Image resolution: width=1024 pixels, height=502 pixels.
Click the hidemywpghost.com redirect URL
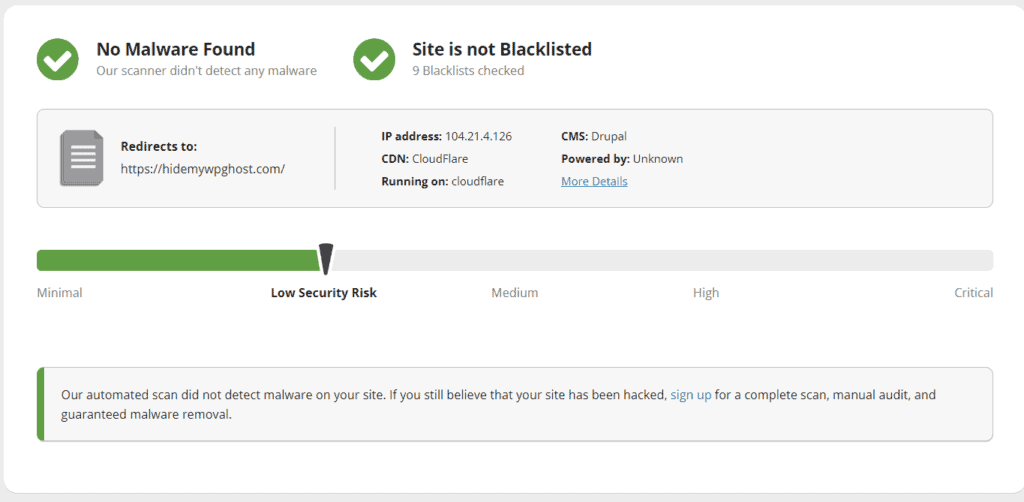(203, 169)
